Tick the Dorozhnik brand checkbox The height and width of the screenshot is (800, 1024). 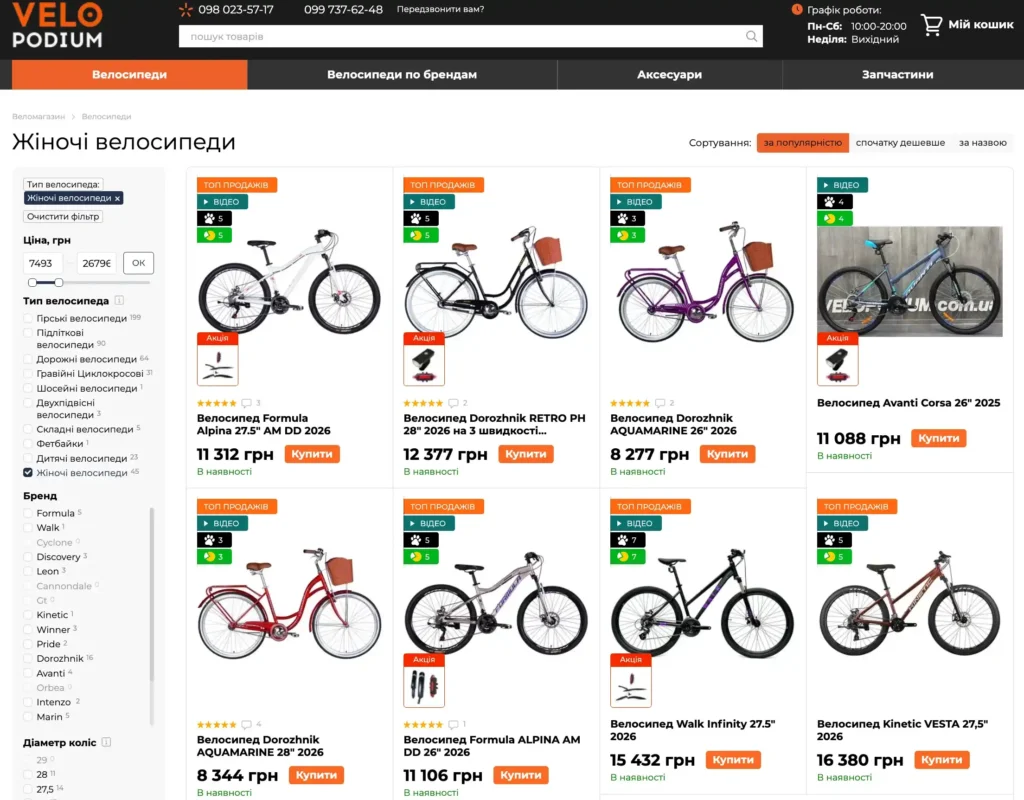(27, 658)
